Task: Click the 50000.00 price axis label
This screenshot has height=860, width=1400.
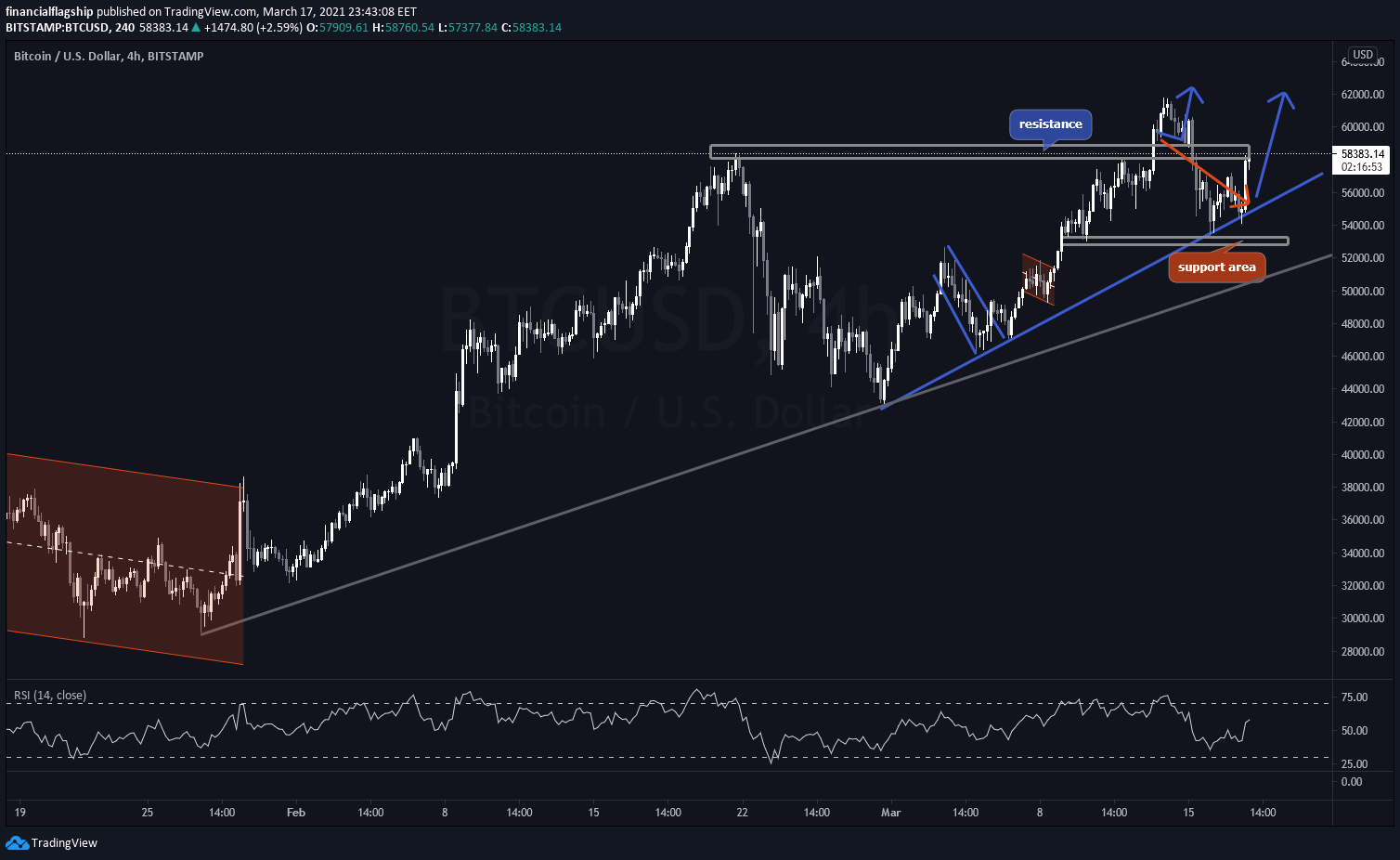Action: click(1363, 292)
